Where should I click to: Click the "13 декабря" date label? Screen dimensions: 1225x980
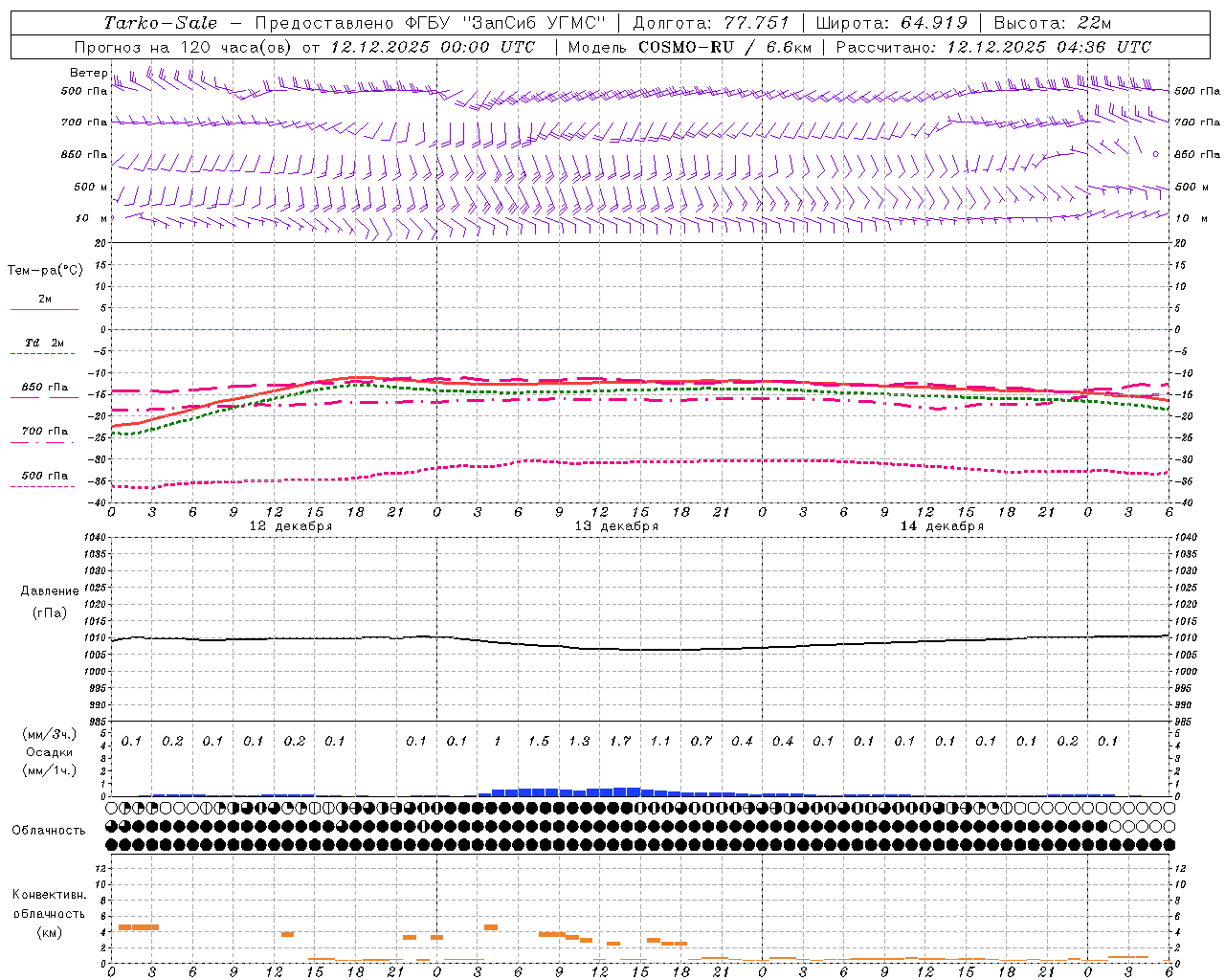click(616, 526)
